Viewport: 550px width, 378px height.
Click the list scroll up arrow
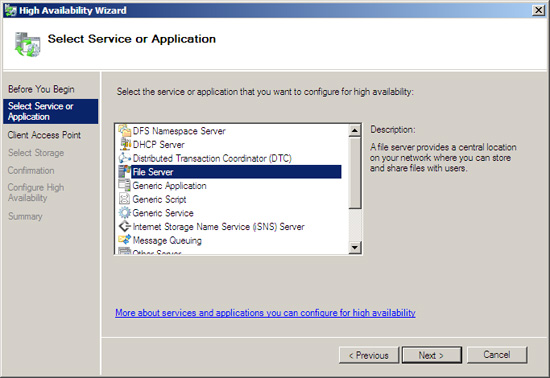(355, 131)
